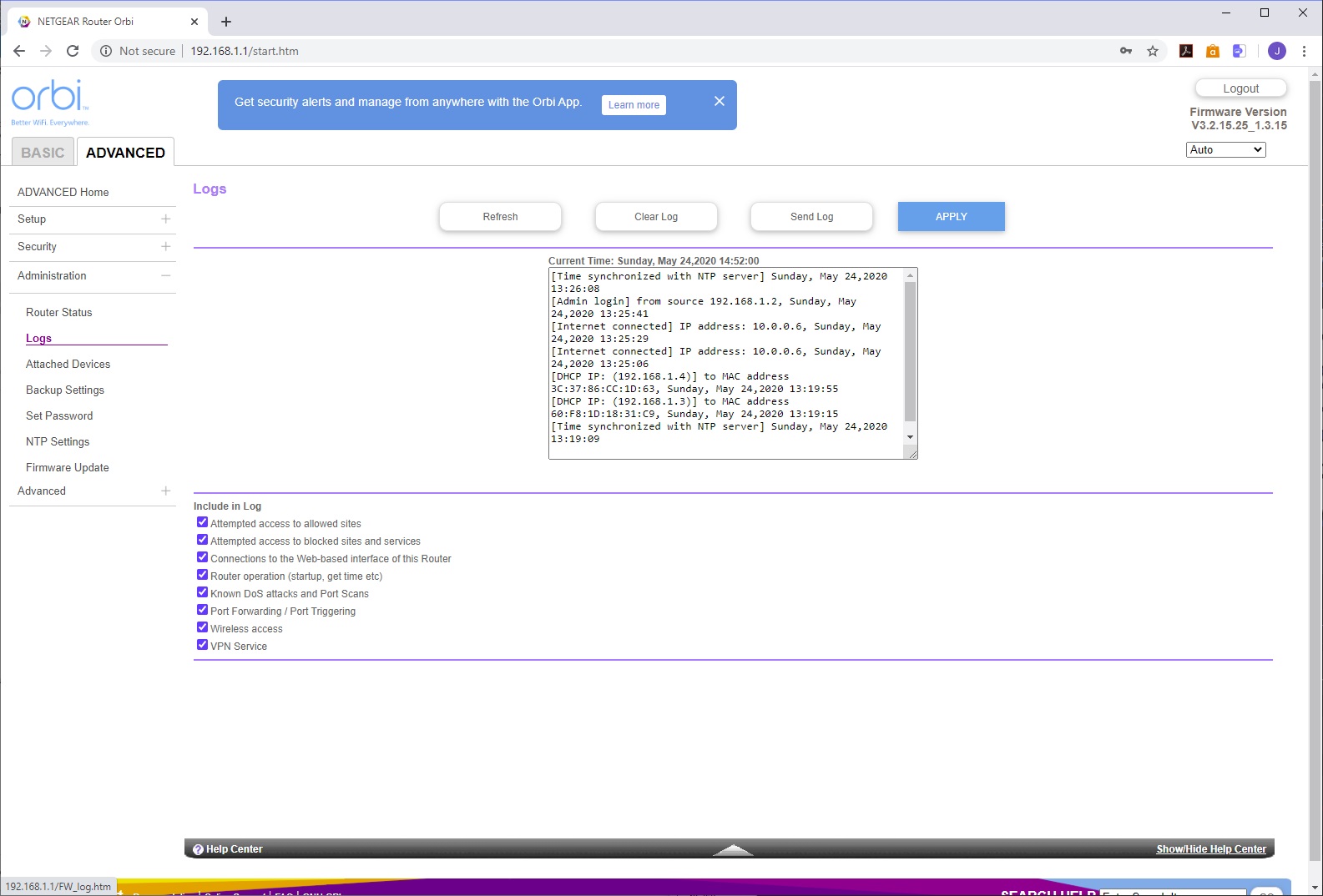Open the Chrome profile avatar
This screenshot has height=896, width=1323.
click(1277, 51)
